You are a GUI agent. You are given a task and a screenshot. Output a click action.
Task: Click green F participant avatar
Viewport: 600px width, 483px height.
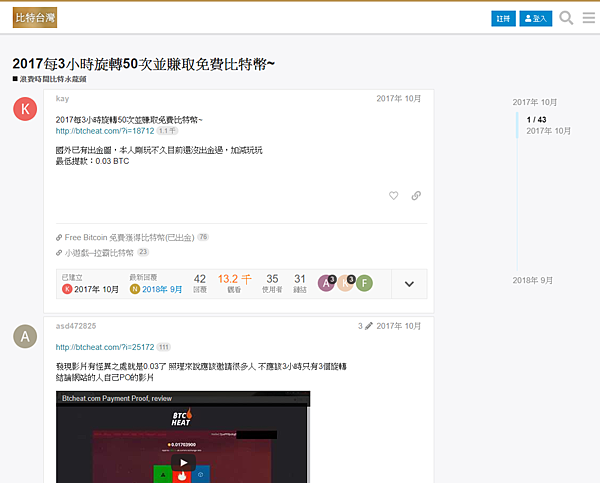[364, 283]
